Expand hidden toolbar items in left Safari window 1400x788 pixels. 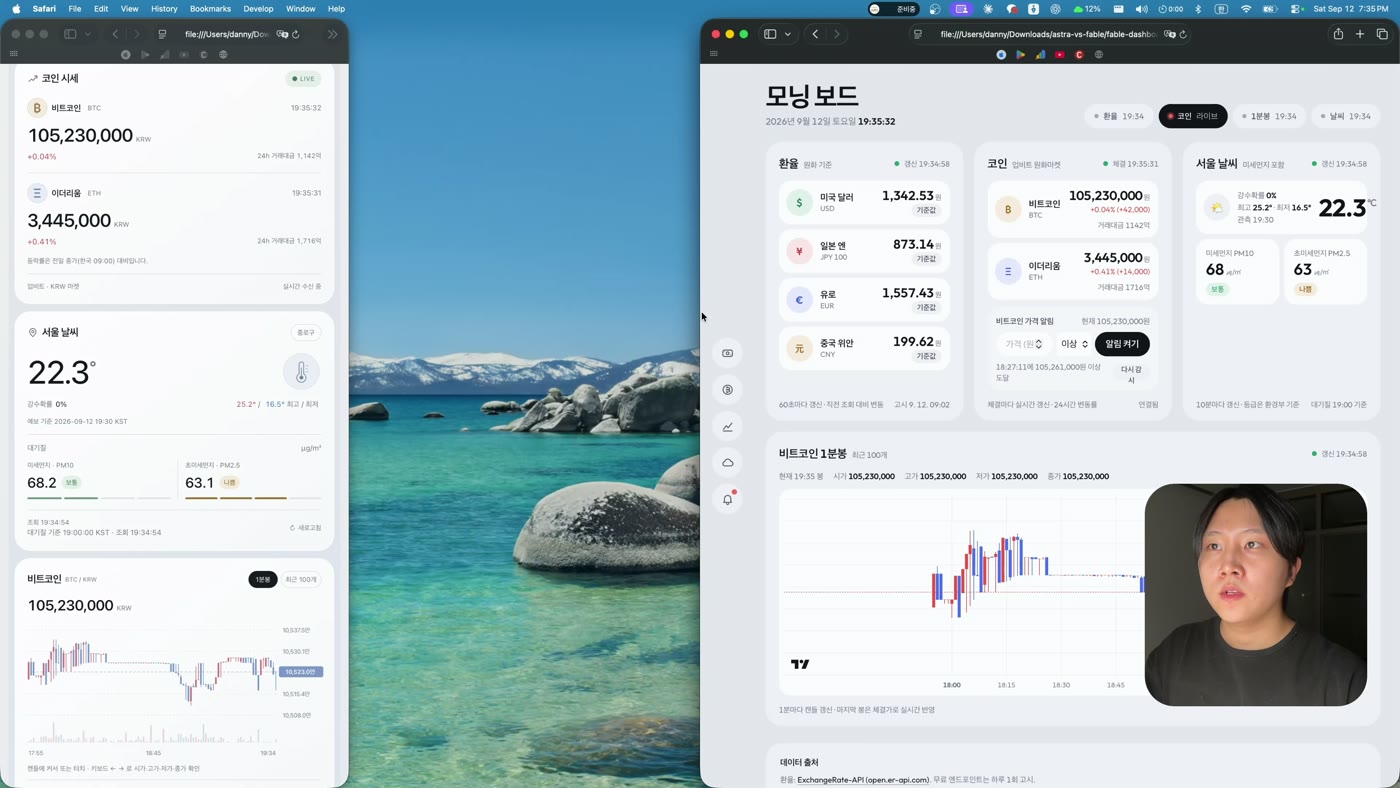(x=332, y=34)
